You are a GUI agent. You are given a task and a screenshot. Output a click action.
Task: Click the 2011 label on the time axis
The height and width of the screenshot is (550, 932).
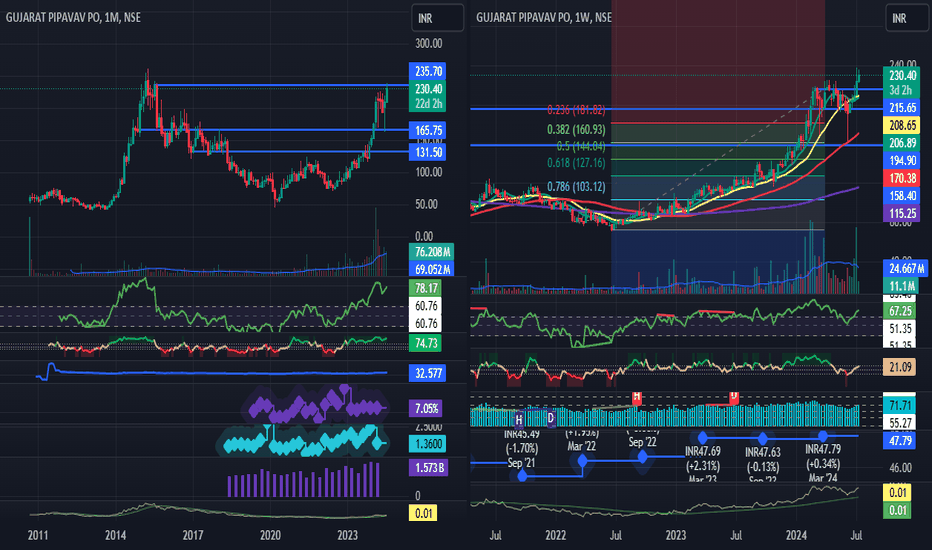37,535
